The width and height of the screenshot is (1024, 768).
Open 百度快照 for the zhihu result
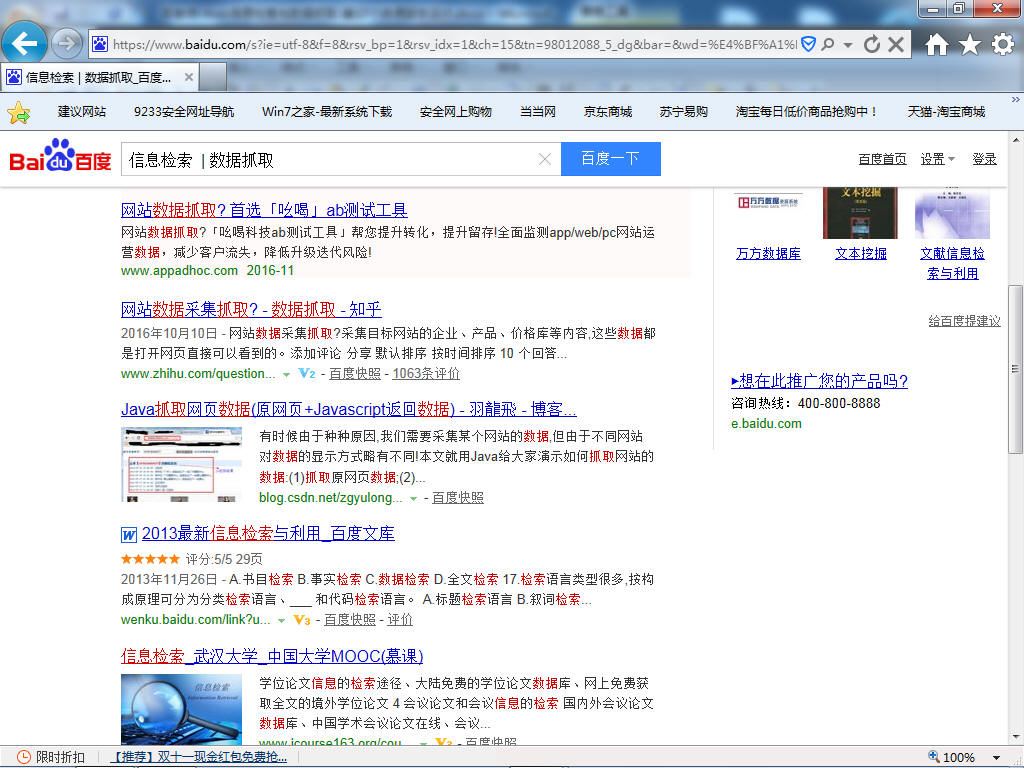pyautogui.click(x=355, y=374)
